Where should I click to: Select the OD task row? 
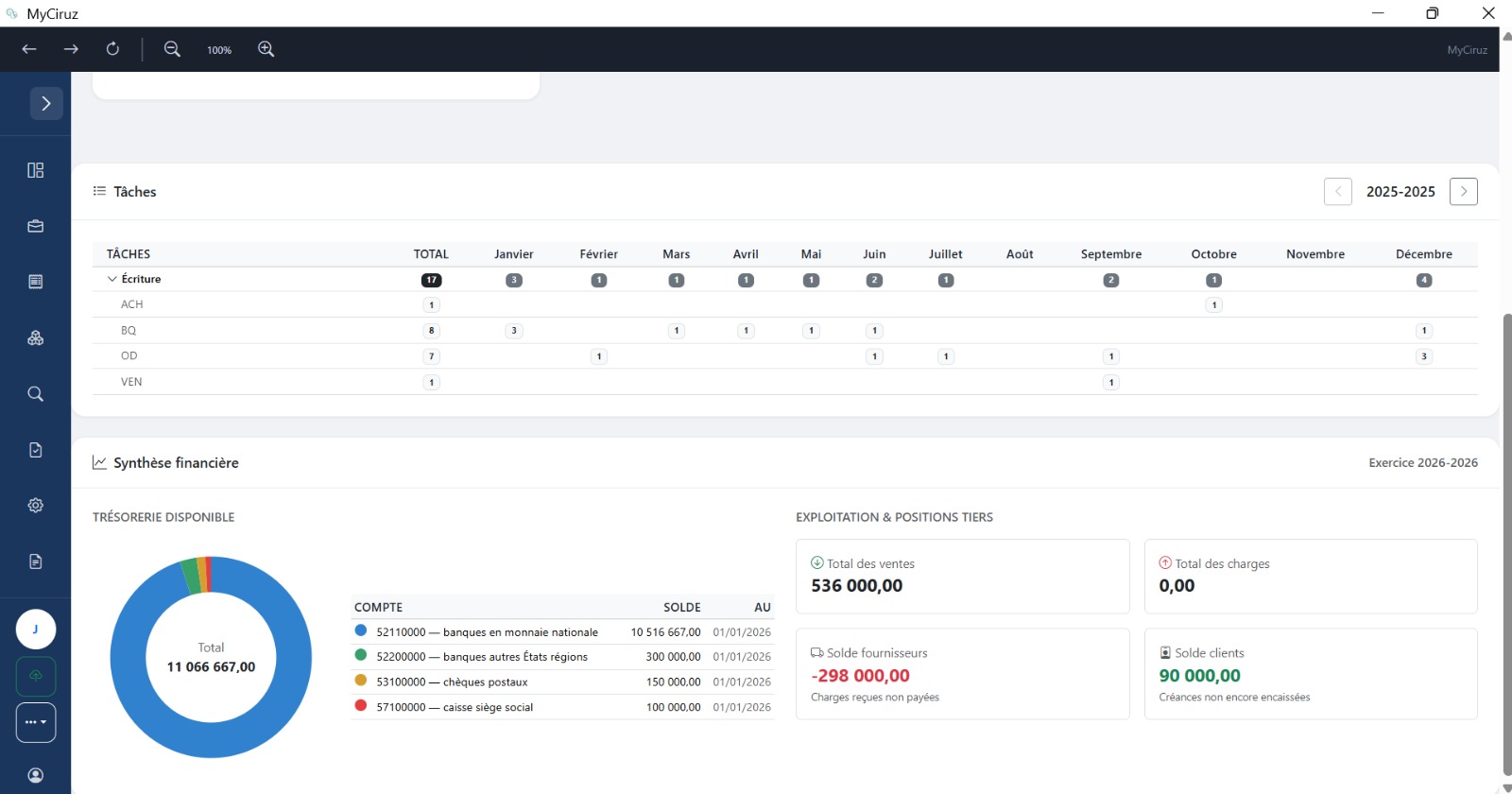coord(785,356)
